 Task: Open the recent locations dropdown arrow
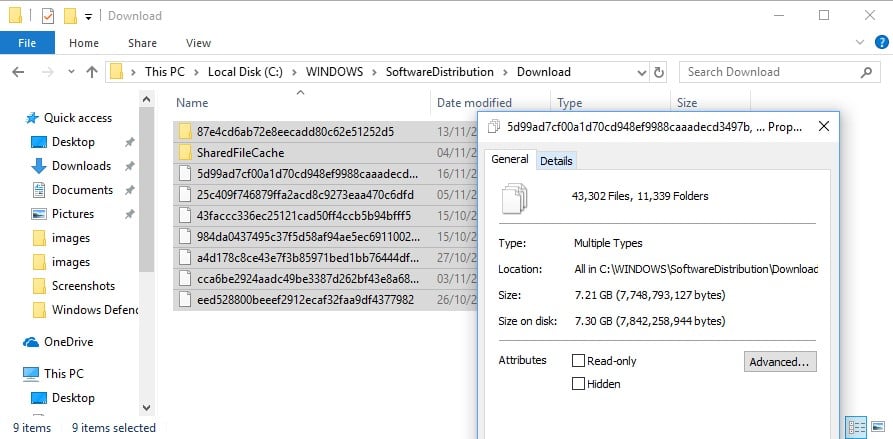click(x=71, y=72)
